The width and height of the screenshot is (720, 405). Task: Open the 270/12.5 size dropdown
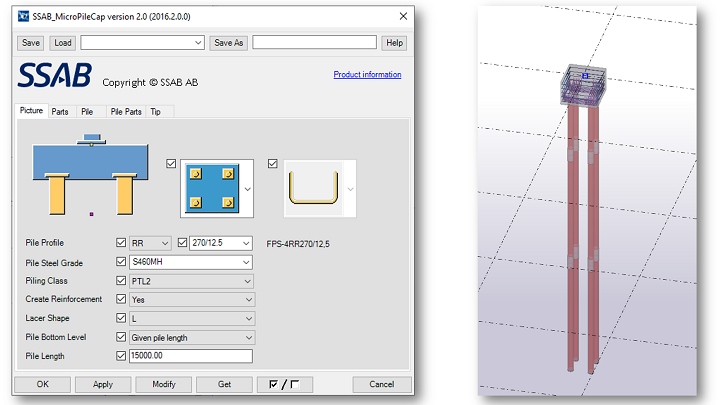tap(220, 243)
